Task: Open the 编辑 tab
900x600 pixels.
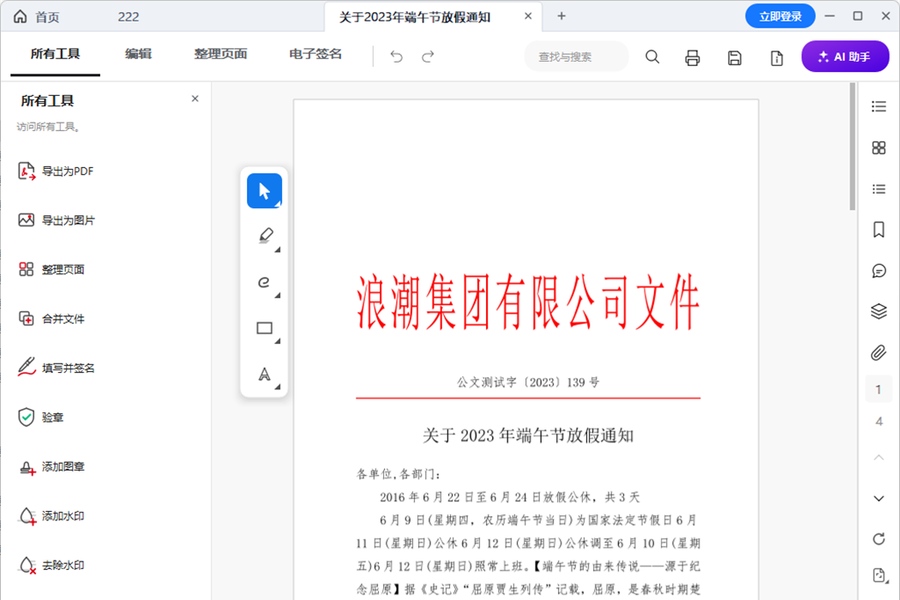Action: pyautogui.click(x=138, y=54)
